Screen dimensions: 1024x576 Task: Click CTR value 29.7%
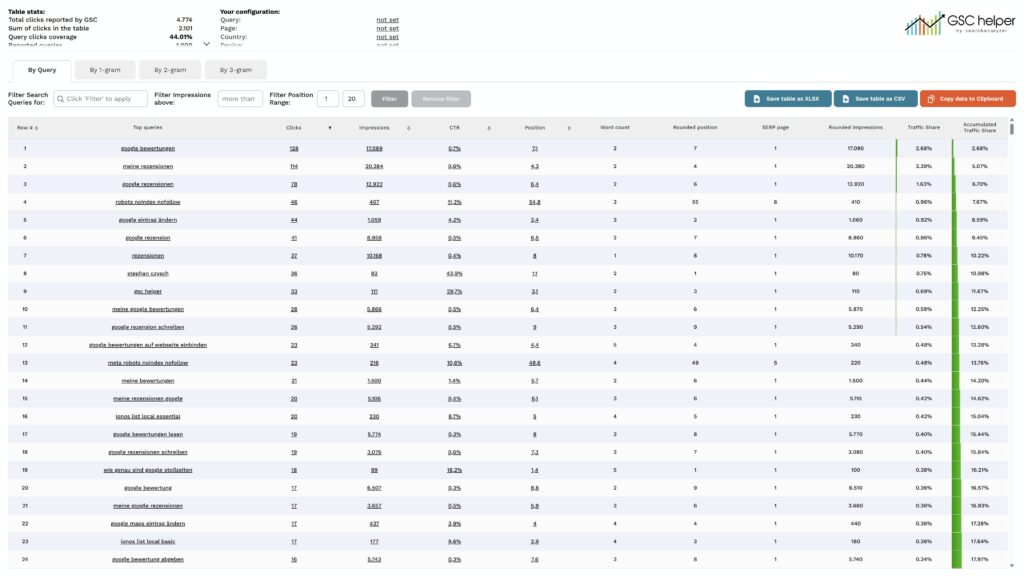(455, 291)
